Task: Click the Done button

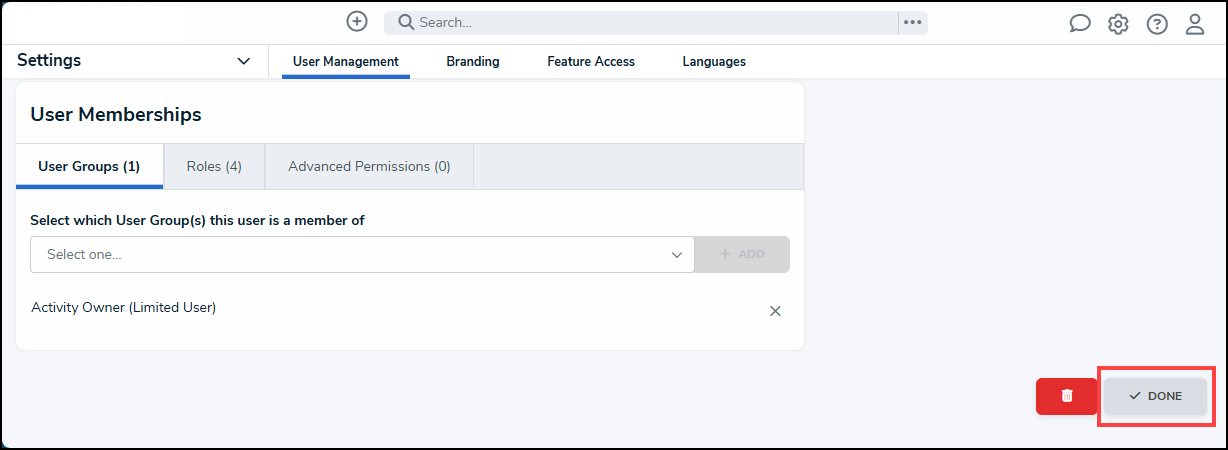Action: tap(1155, 396)
